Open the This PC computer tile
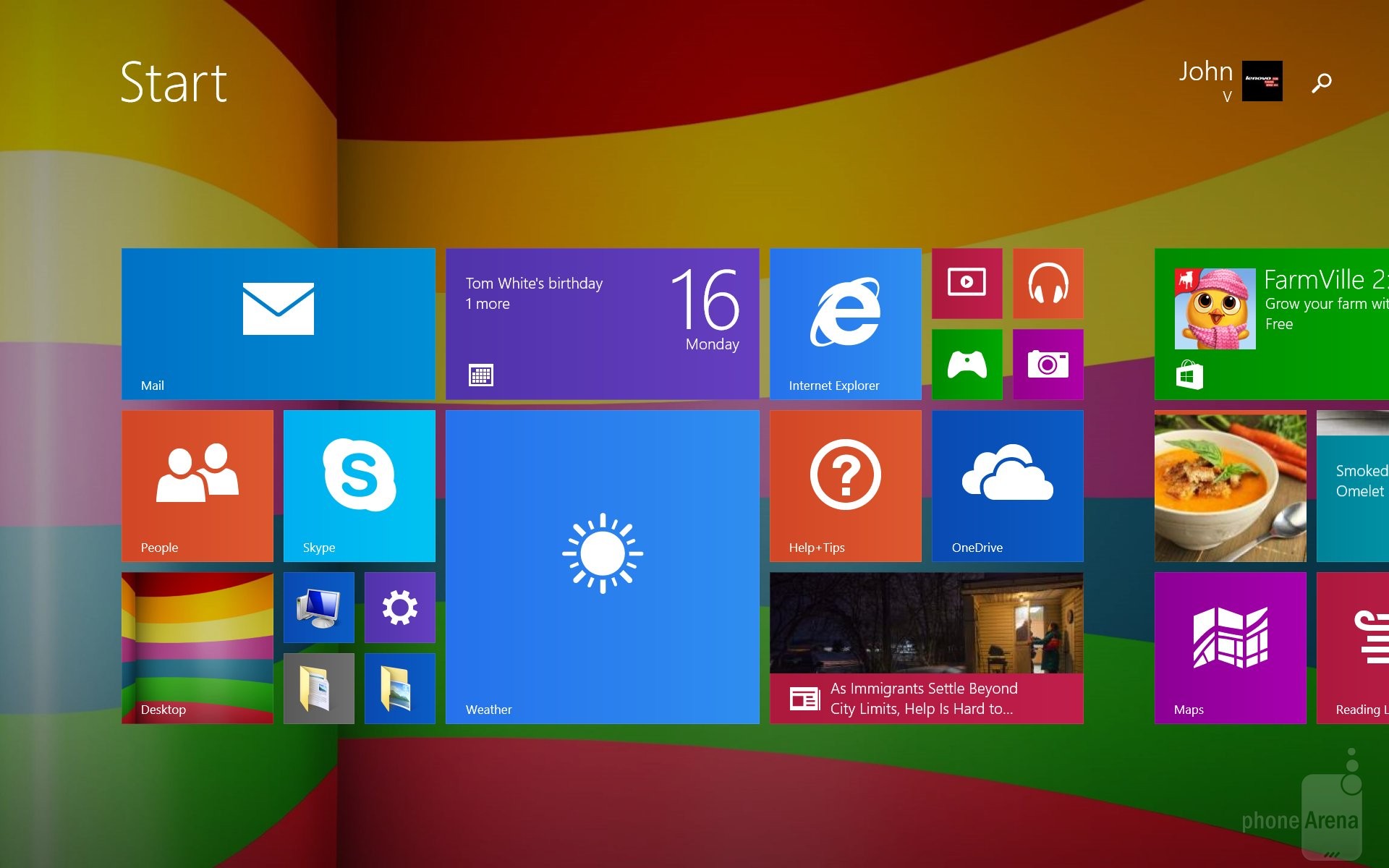This screenshot has width=1389, height=868. [318, 607]
